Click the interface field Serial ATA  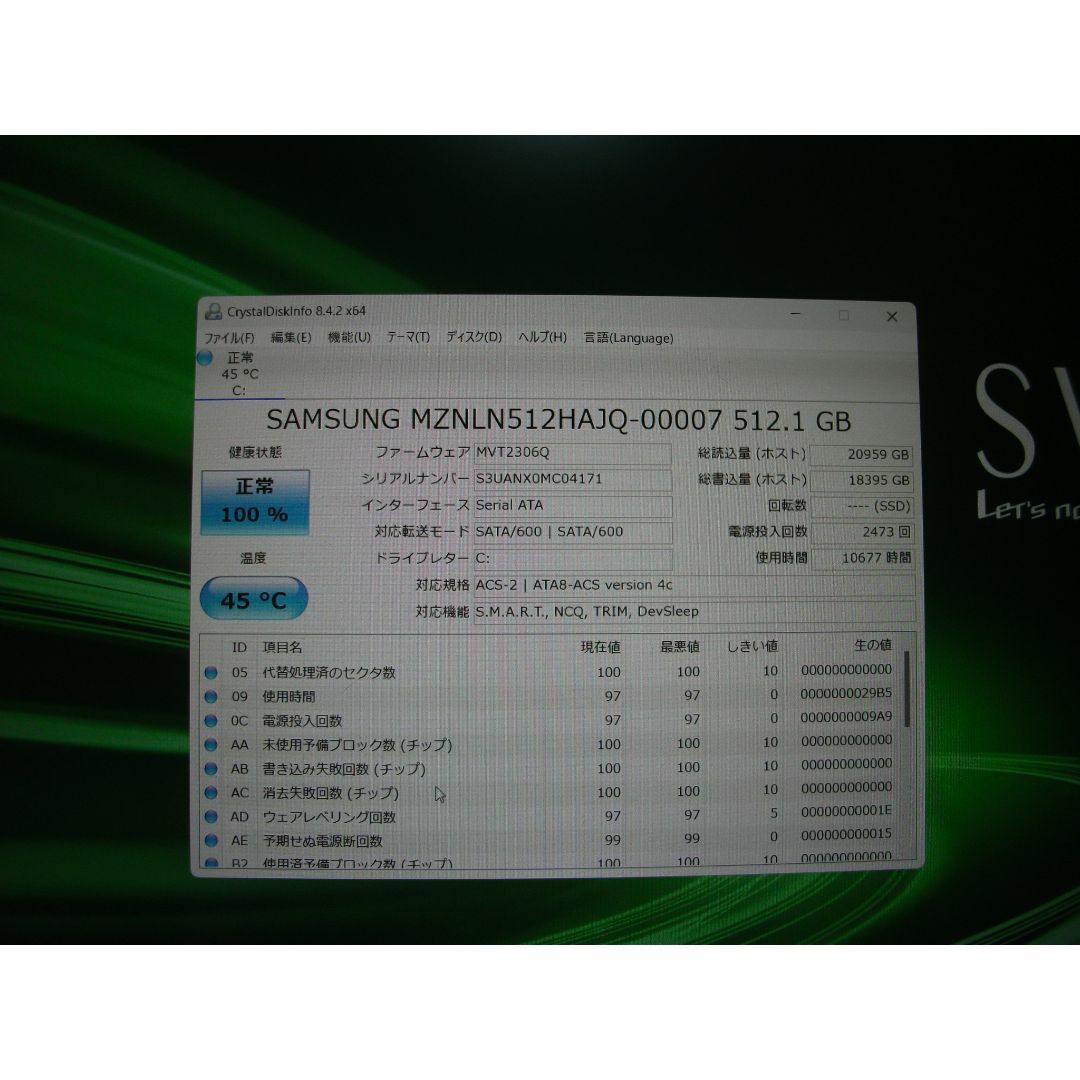click(572, 505)
